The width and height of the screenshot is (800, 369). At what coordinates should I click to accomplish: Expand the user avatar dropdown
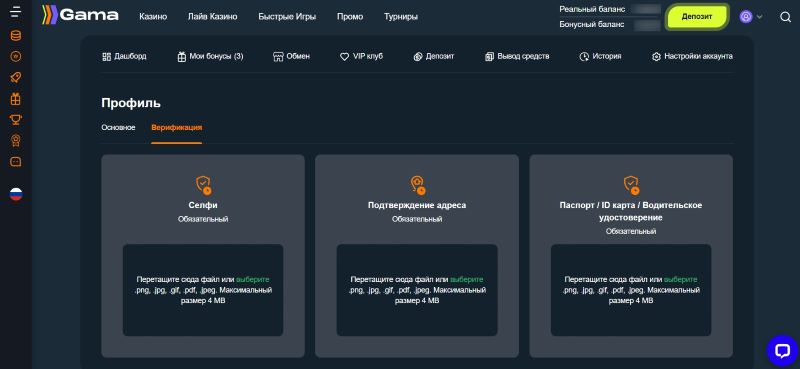tap(751, 17)
